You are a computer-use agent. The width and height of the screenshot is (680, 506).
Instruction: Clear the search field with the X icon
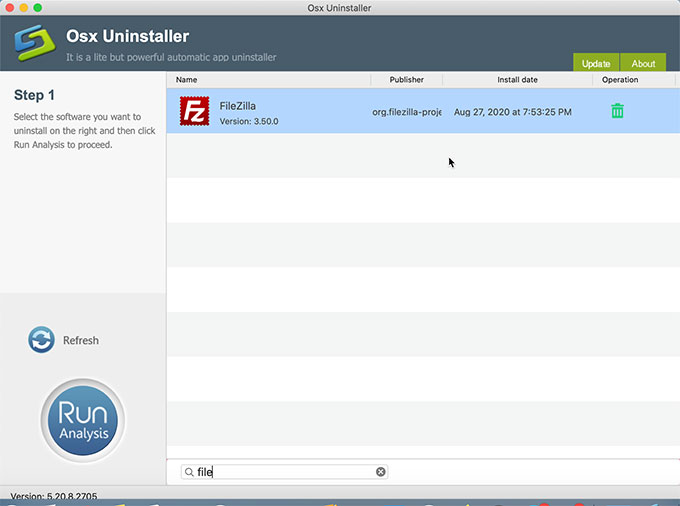tap(380, 472)
